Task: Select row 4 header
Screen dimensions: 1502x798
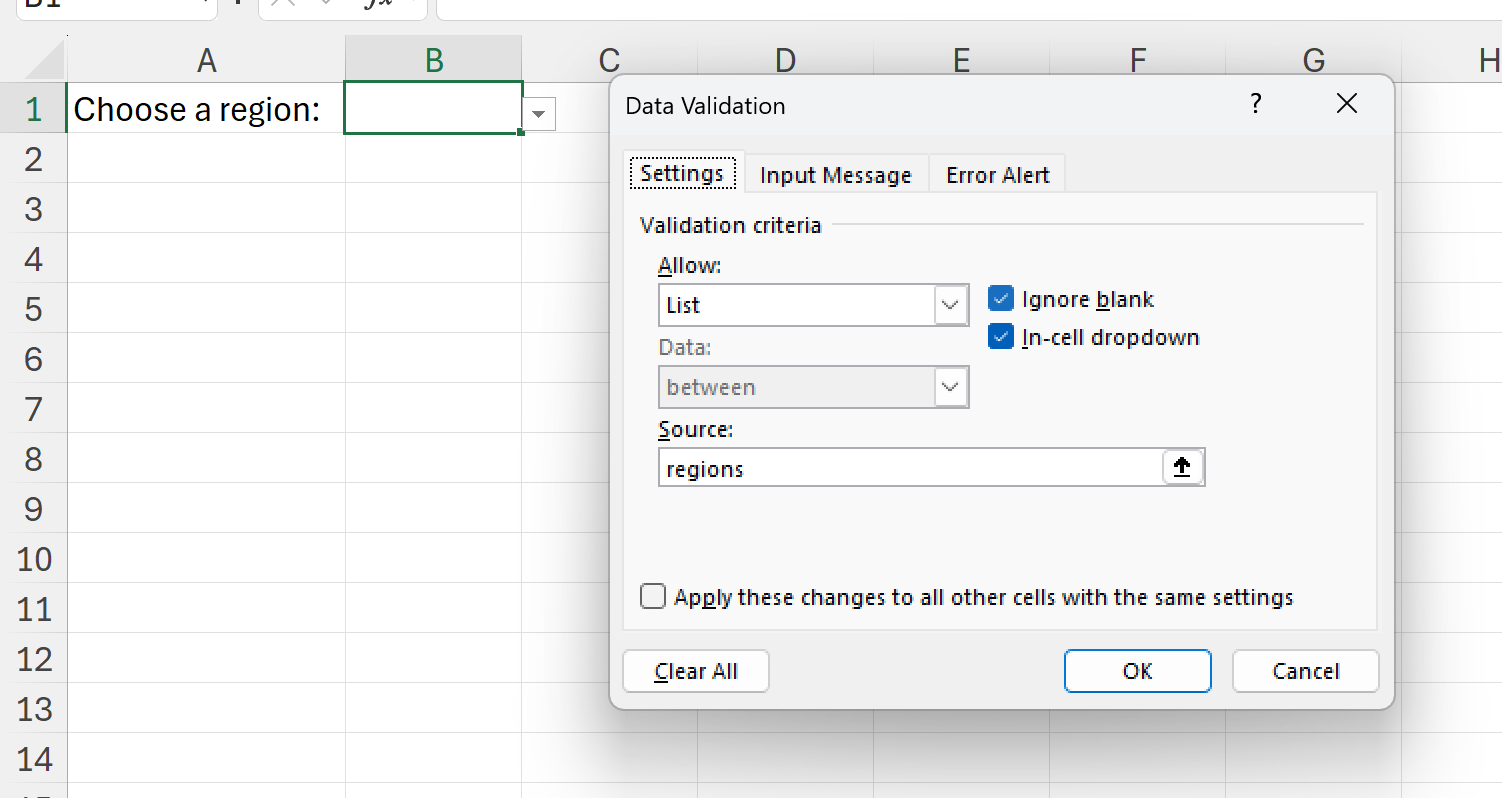Action: pos(34,259)
